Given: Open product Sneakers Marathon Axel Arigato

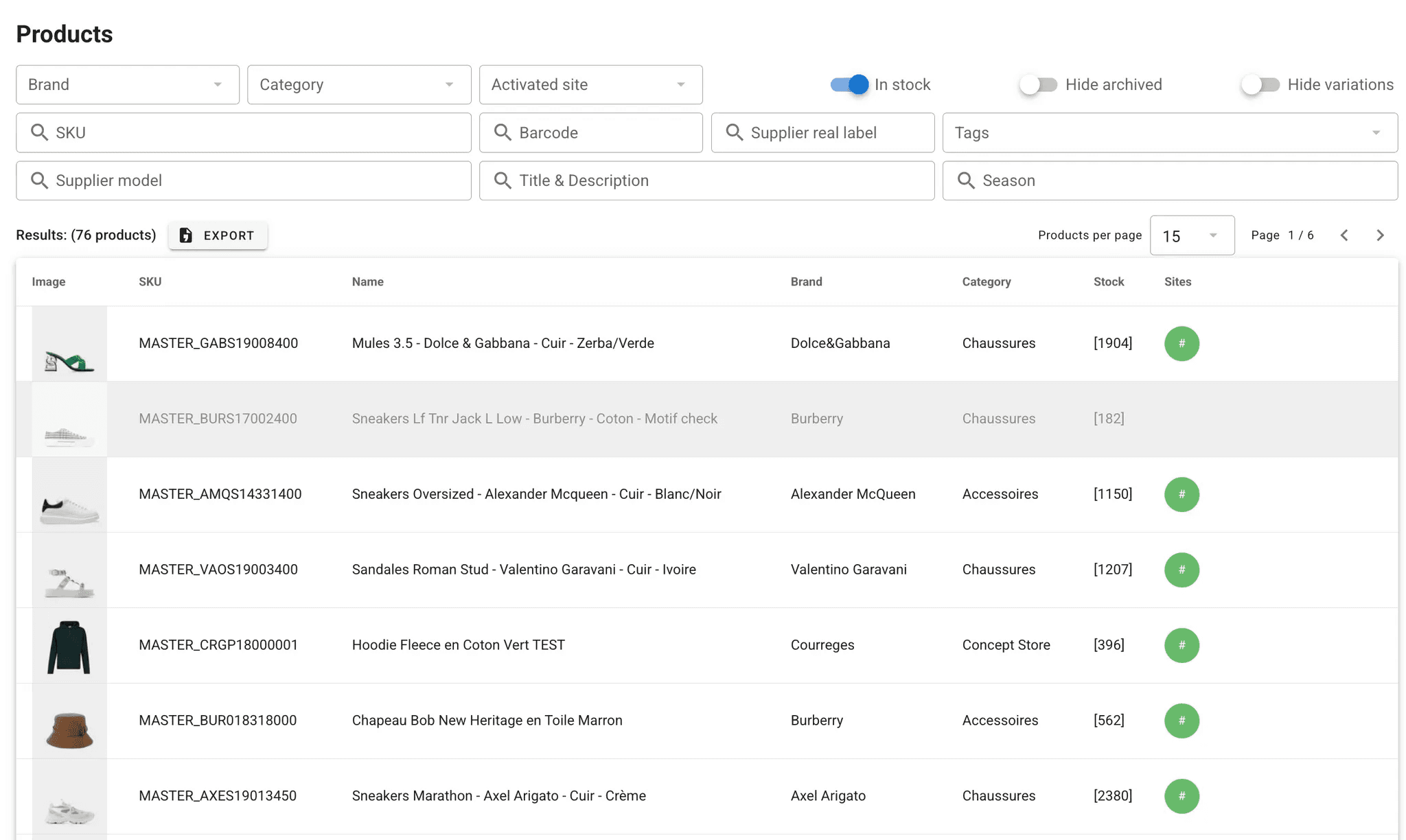Looking at the screenshot, I should (x=499, y=796).
